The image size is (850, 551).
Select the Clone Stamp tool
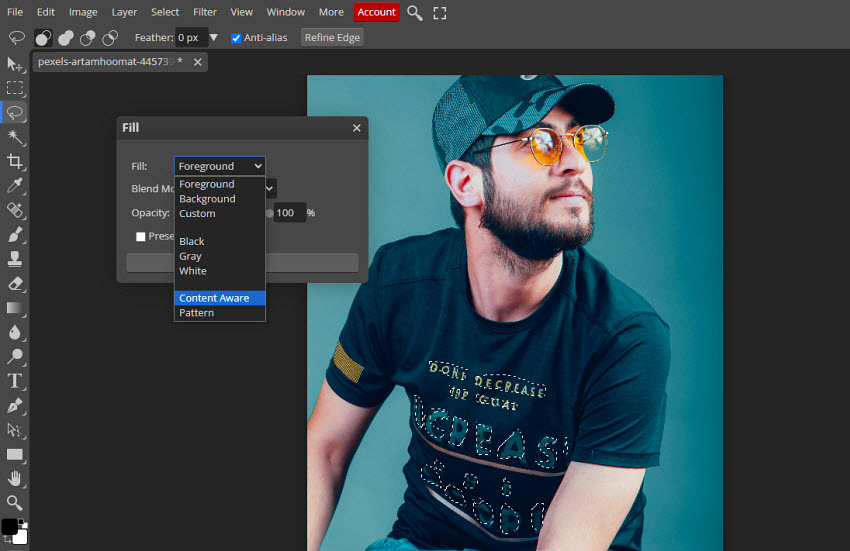tap(15, 259)
